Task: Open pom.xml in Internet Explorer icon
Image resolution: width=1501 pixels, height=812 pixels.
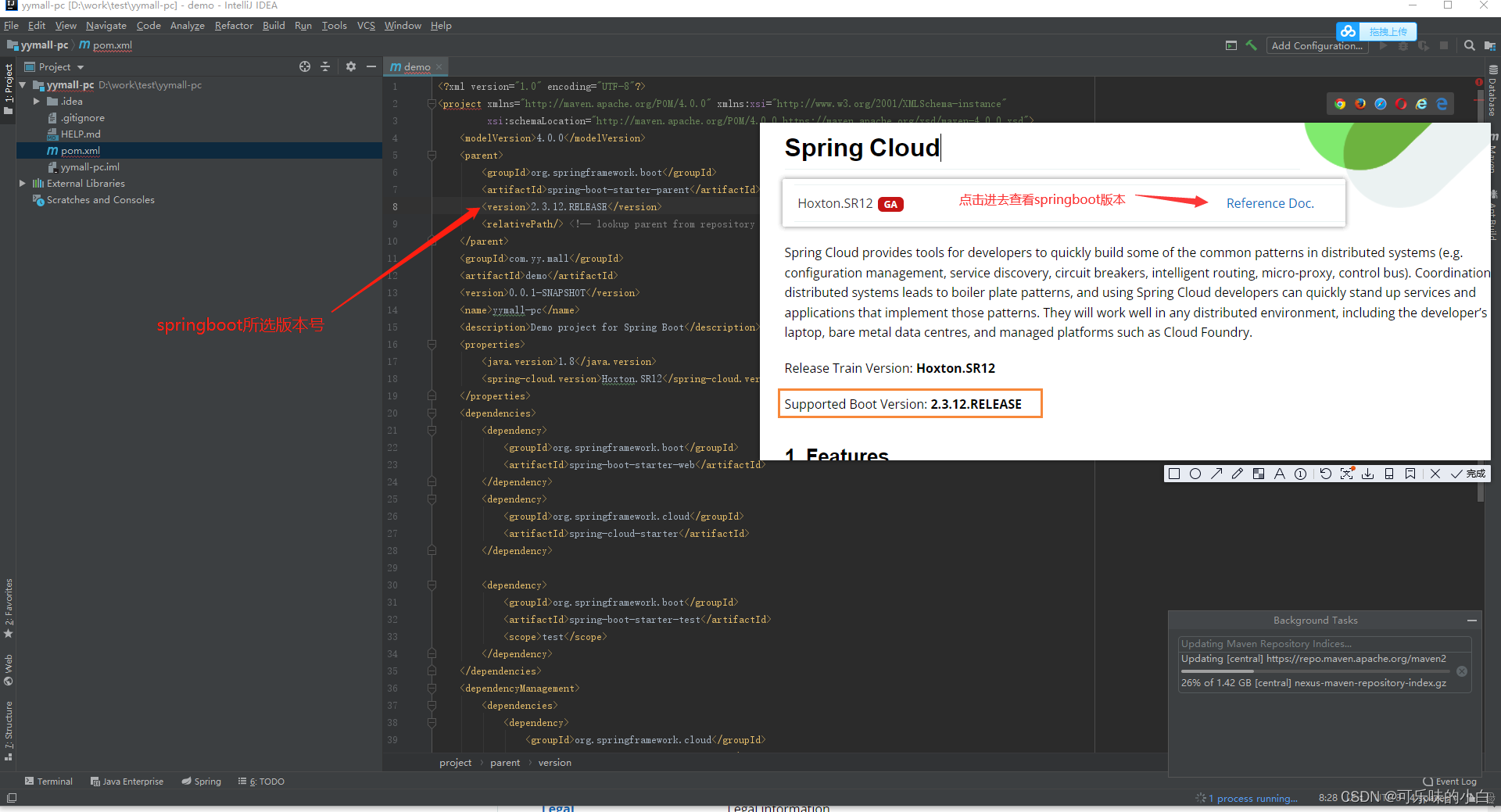Action: pyautogui.click(x=1421, y=104)
